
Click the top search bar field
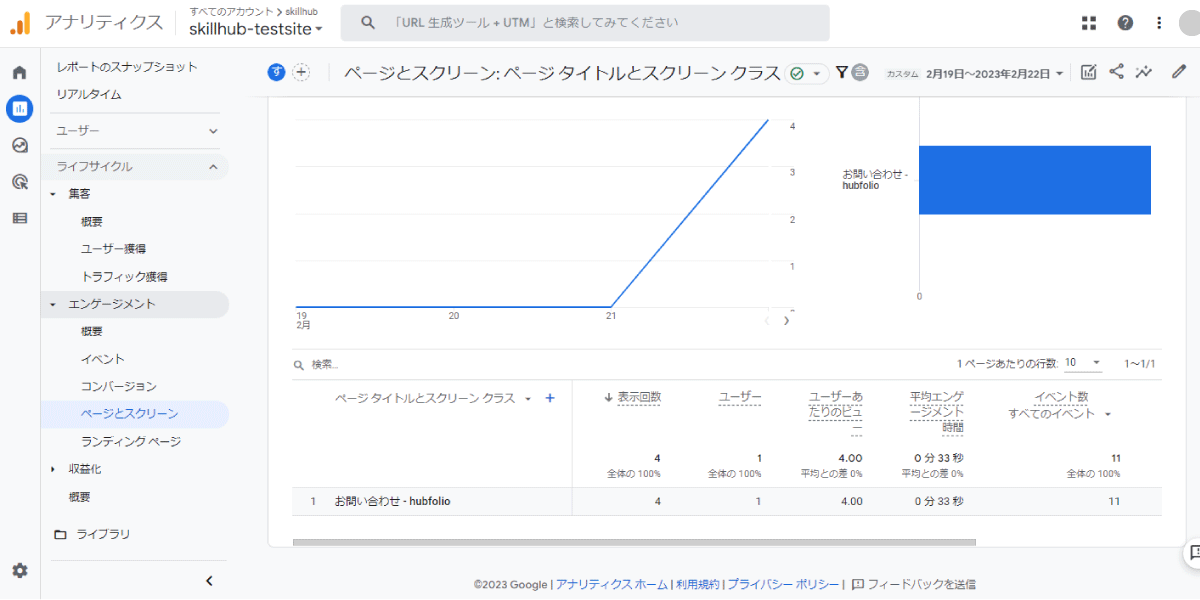pos(585,23)
